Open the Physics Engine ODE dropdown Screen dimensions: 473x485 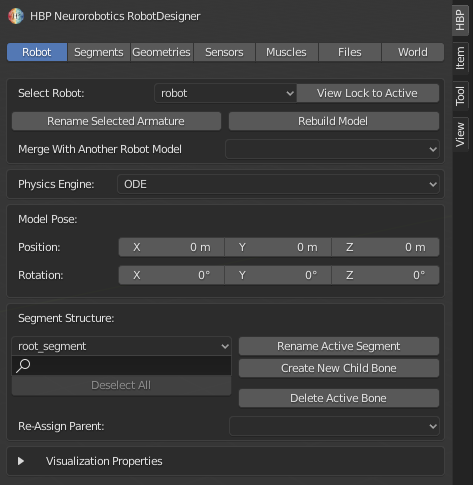tap(278, 184)
